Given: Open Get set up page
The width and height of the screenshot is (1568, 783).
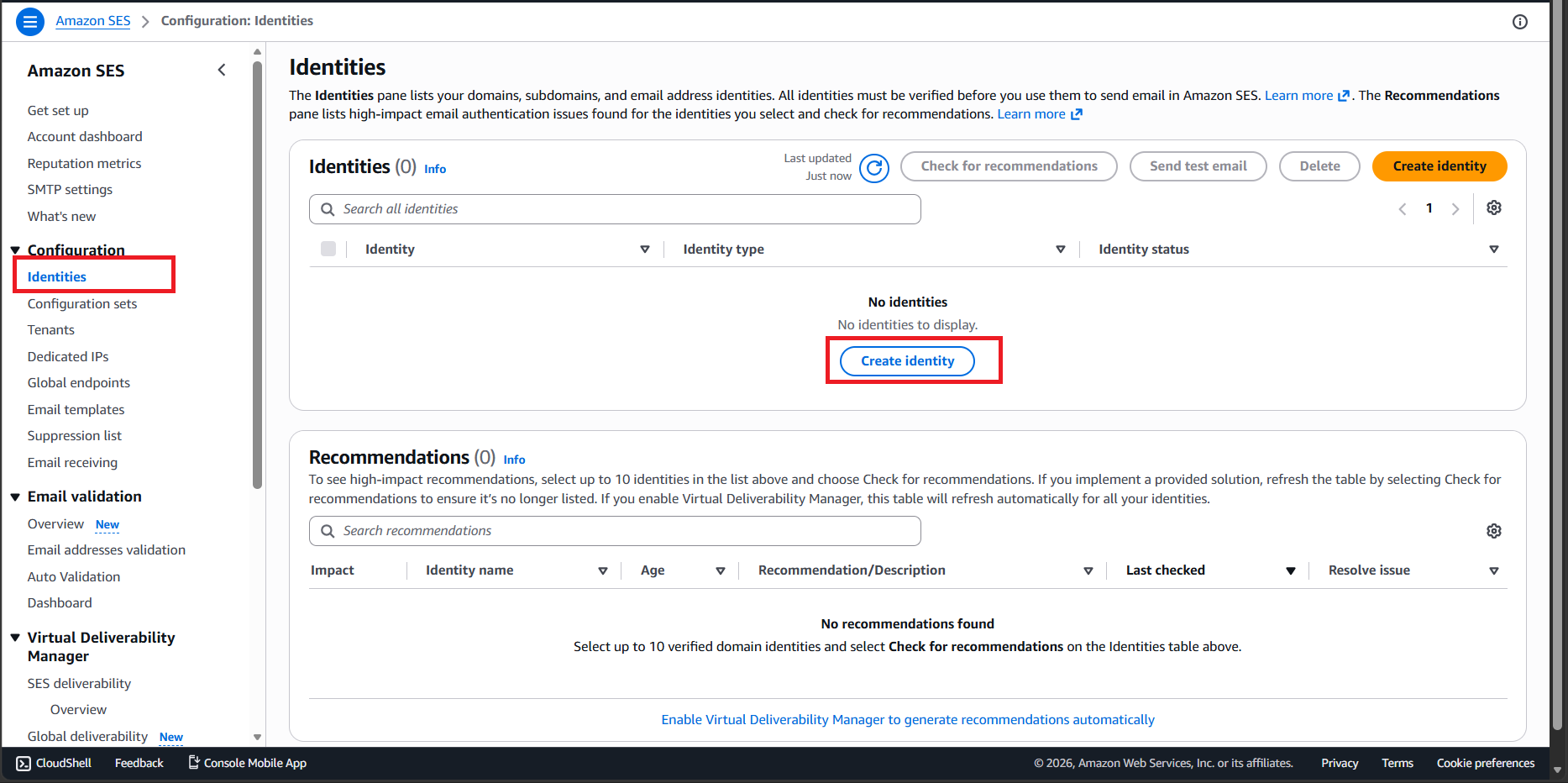Looking at the screenshot, I should pyautogui.click(x=58, y=110).
